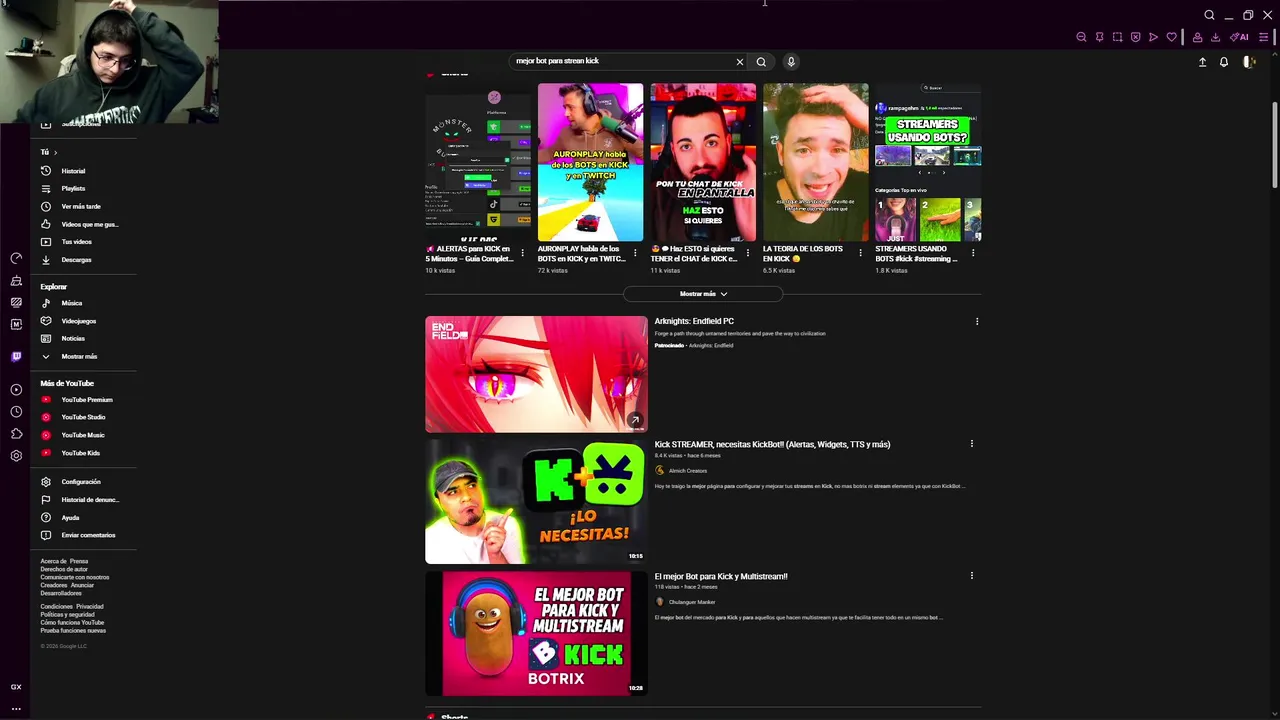Open 'Kick STREAMER, necesitas KickBot' video title
The height and width of the screenshot is (720, 1280).
(x=772, y=444)
